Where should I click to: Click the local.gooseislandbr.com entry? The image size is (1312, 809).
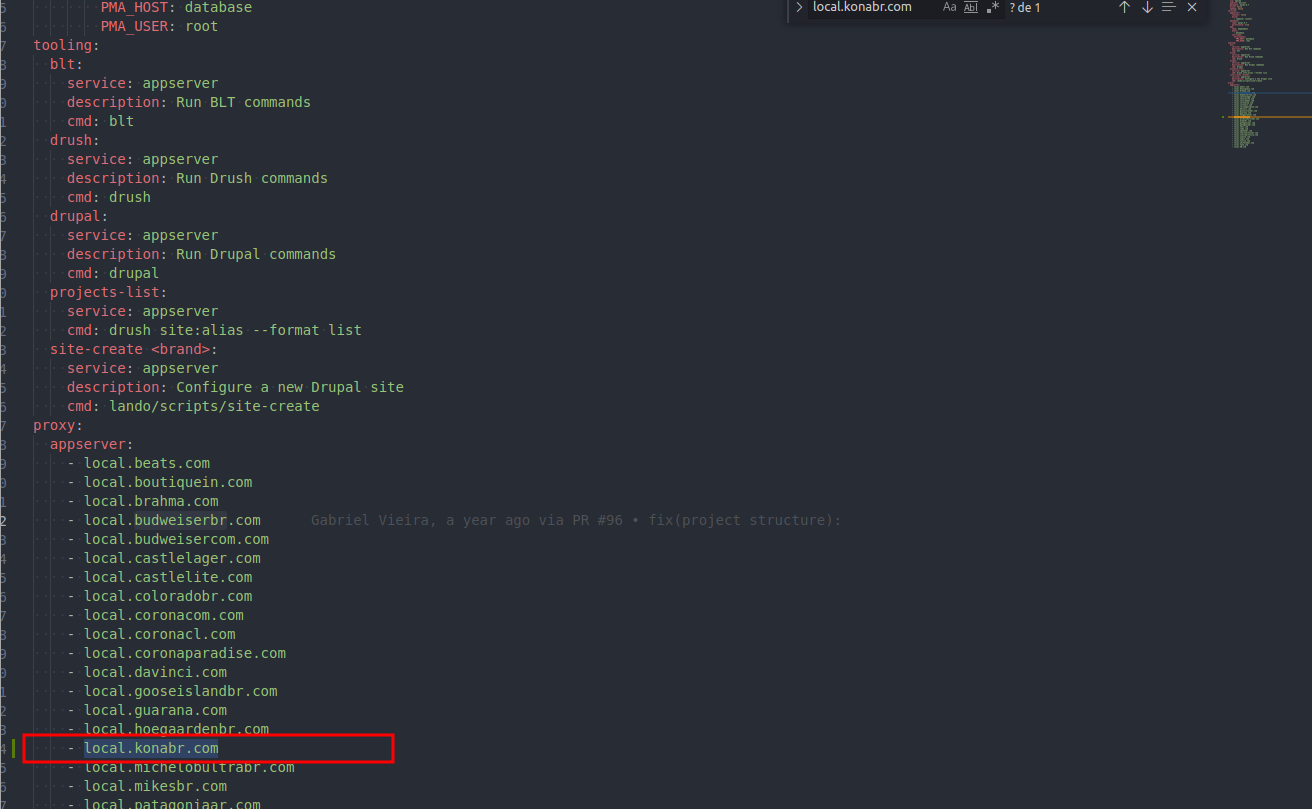pos(181,691)
